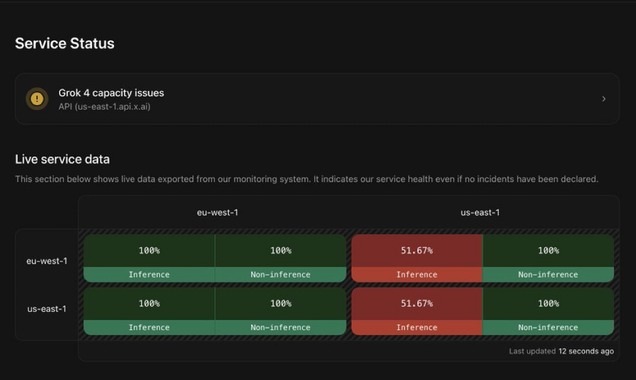636x380 pixels.
Task: Click us-east-1 row, eu-west-1 column Non-inference 100% cell
Action: tap(281, 311)
